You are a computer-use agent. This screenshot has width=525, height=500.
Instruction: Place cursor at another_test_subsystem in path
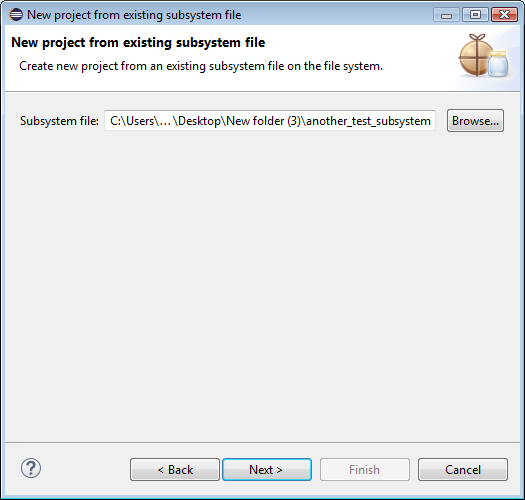(368, 121)
